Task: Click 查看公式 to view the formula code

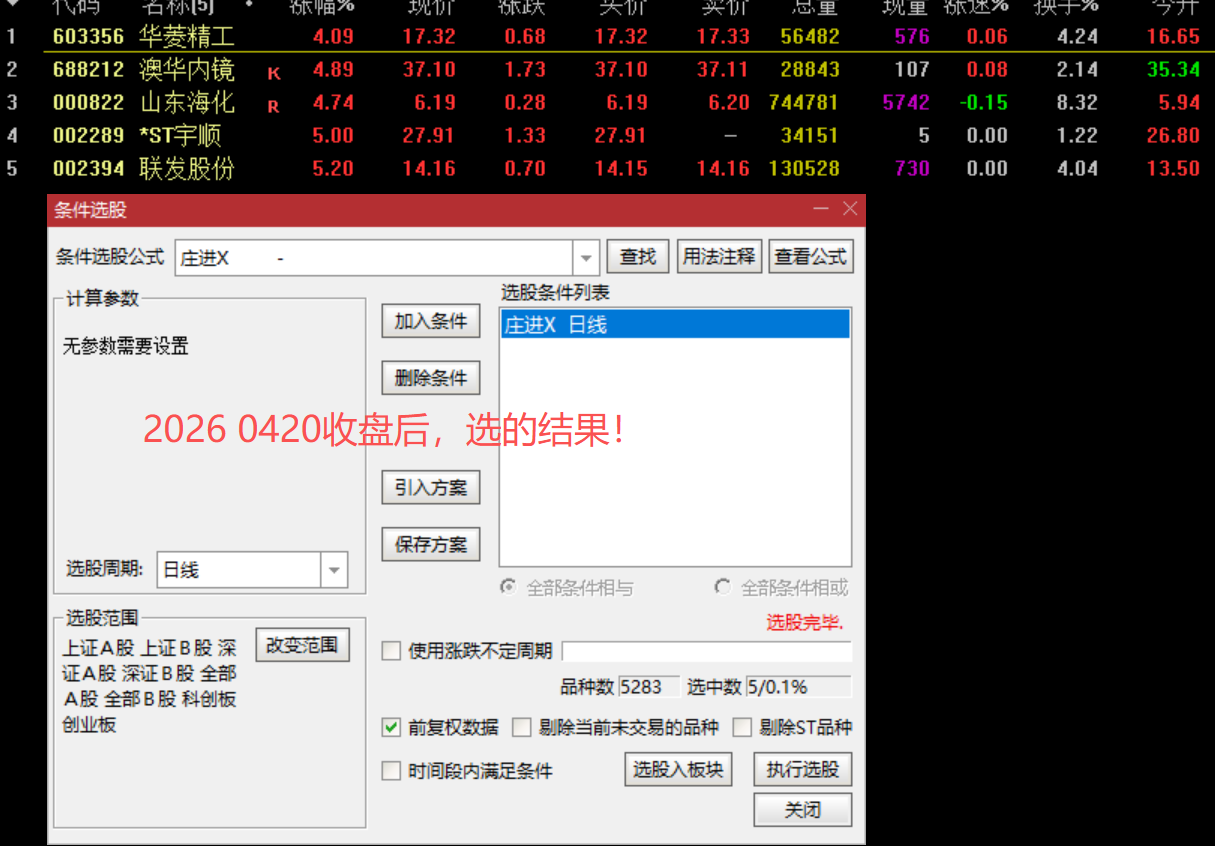Action: 810,256
